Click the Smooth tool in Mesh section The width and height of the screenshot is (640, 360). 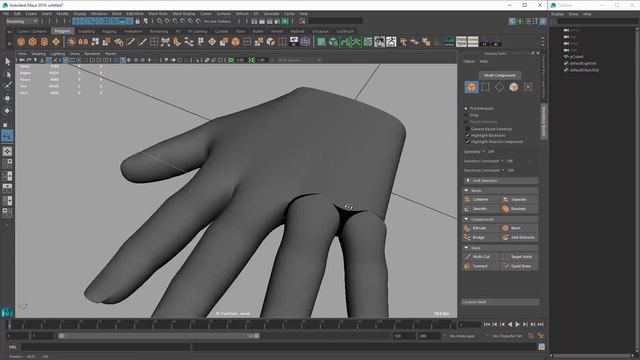481,209
